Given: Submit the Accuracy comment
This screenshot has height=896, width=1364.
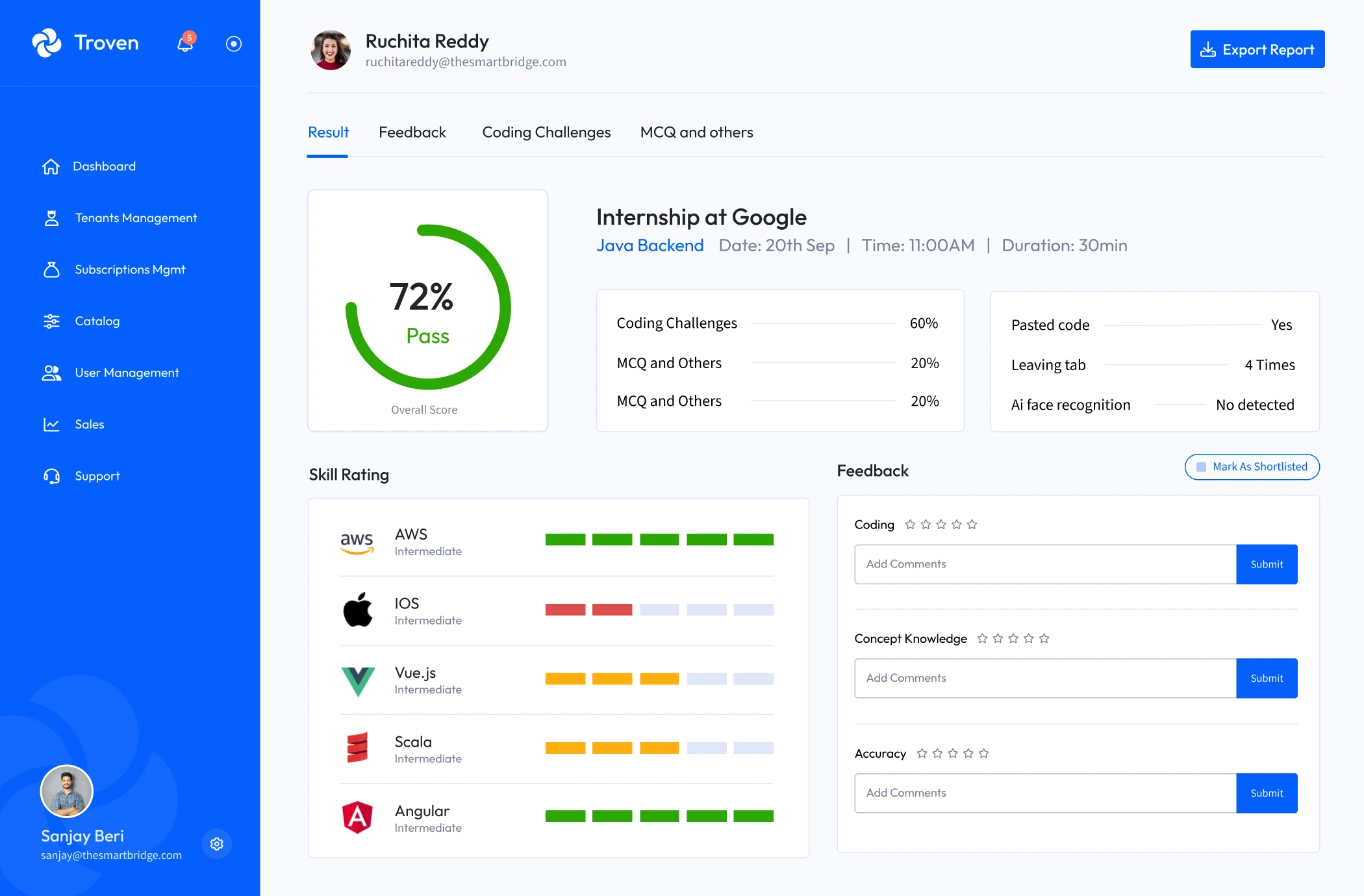Looking at the screenshot, I should click(x=1266, y=793).
